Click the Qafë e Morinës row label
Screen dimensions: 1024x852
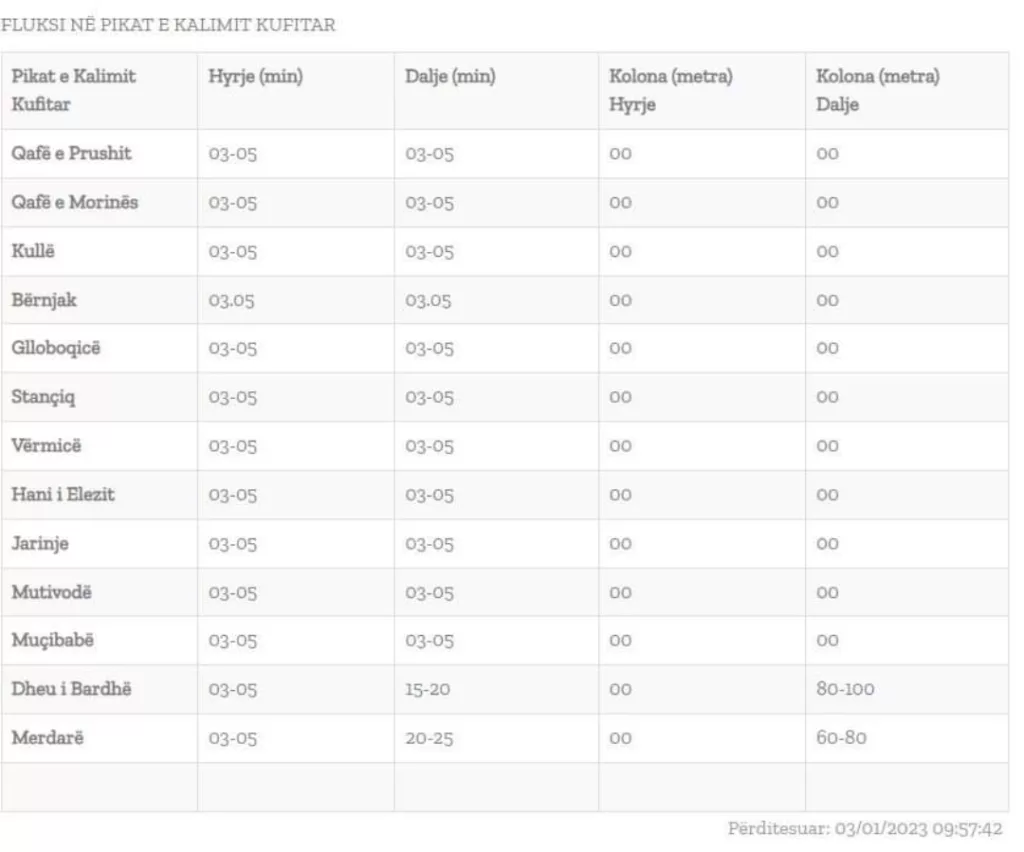click(74, 202)
